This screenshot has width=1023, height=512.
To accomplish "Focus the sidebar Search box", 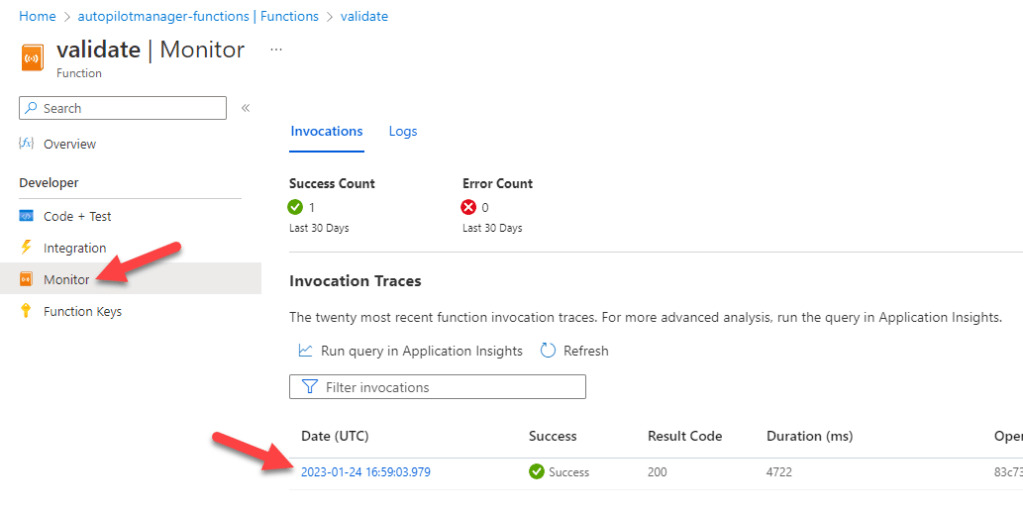I will point(123,108).
